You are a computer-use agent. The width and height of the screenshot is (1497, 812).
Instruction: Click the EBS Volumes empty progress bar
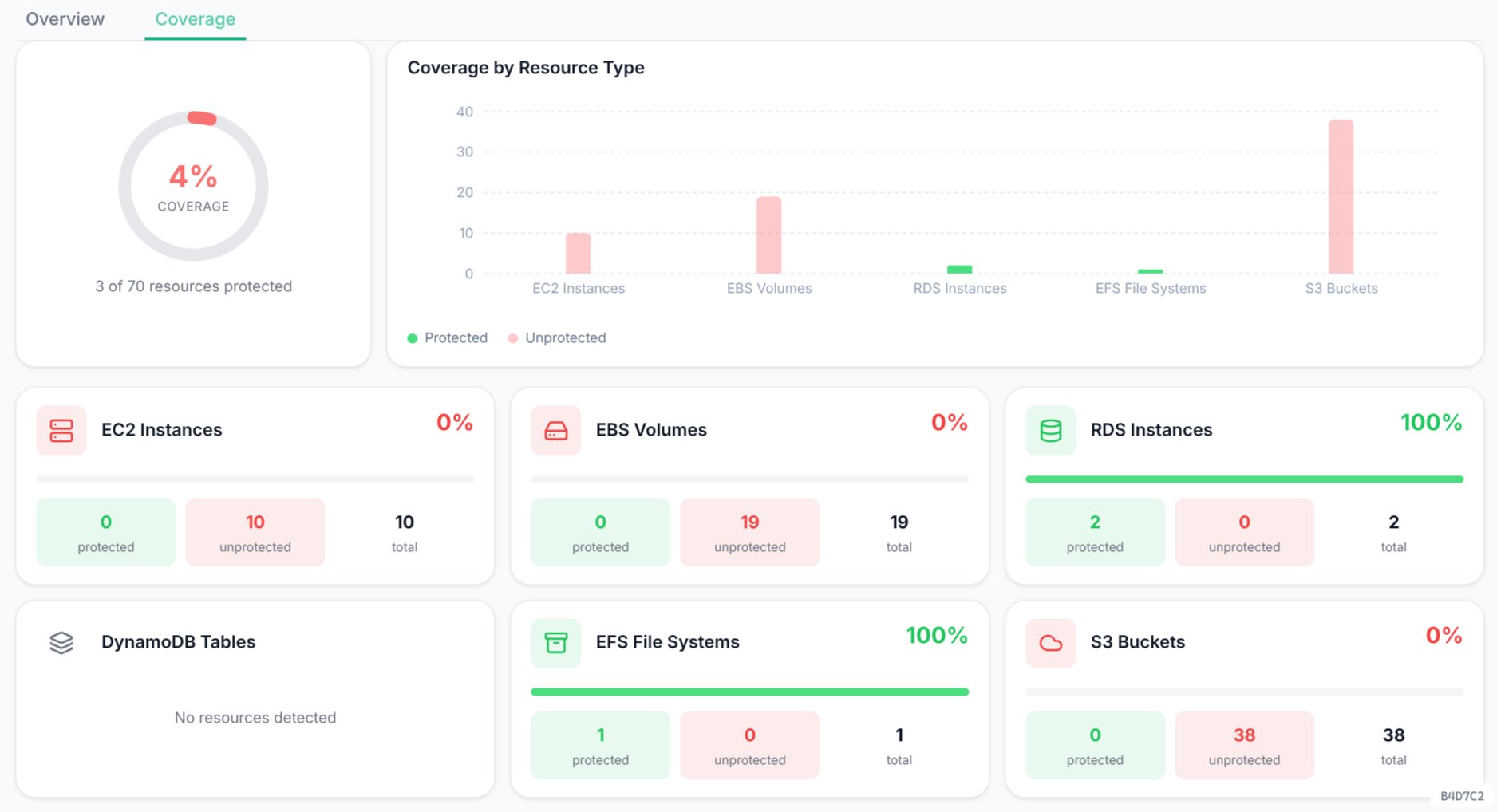(x=750, y=479)
